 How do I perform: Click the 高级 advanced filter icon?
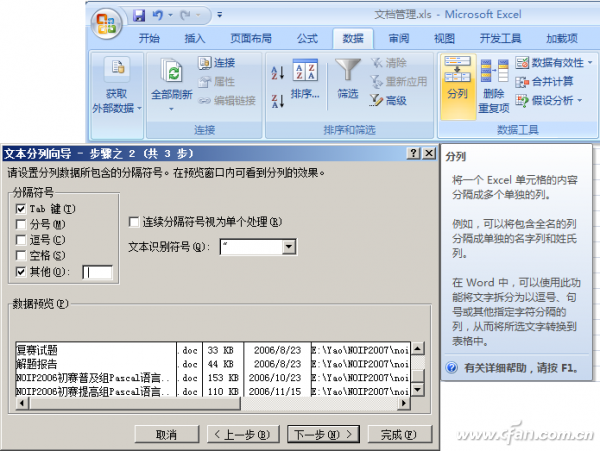click(x=377, y=100)
